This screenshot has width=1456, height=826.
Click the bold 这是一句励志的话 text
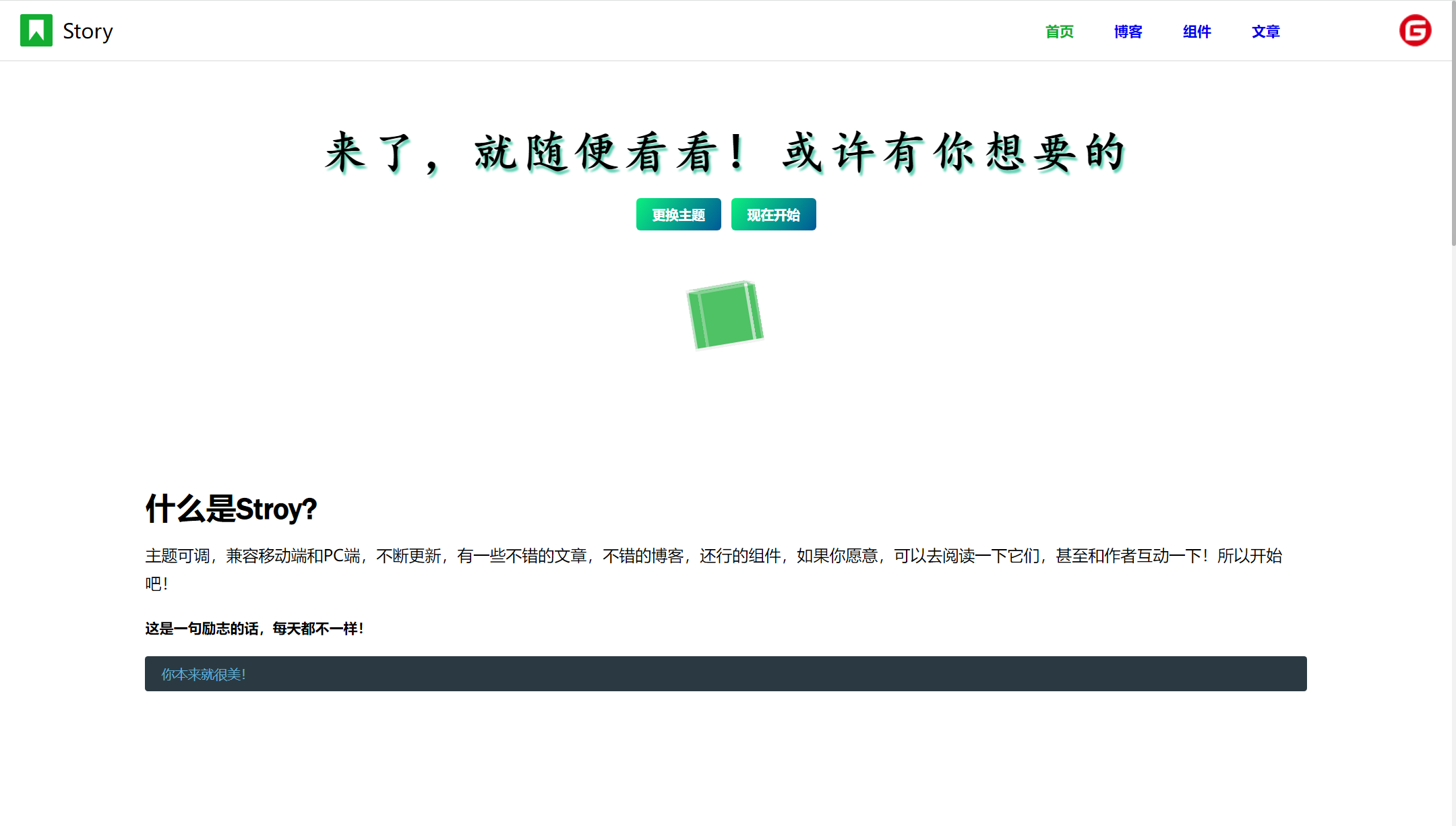coord(254,628)
